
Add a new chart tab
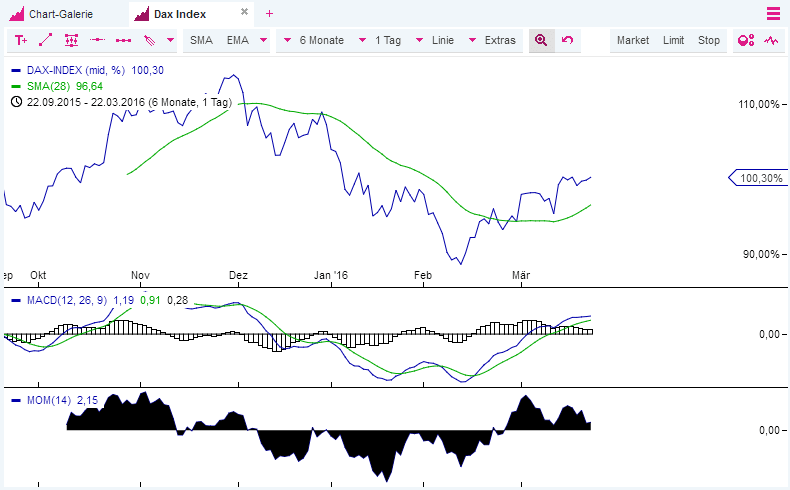270,14
